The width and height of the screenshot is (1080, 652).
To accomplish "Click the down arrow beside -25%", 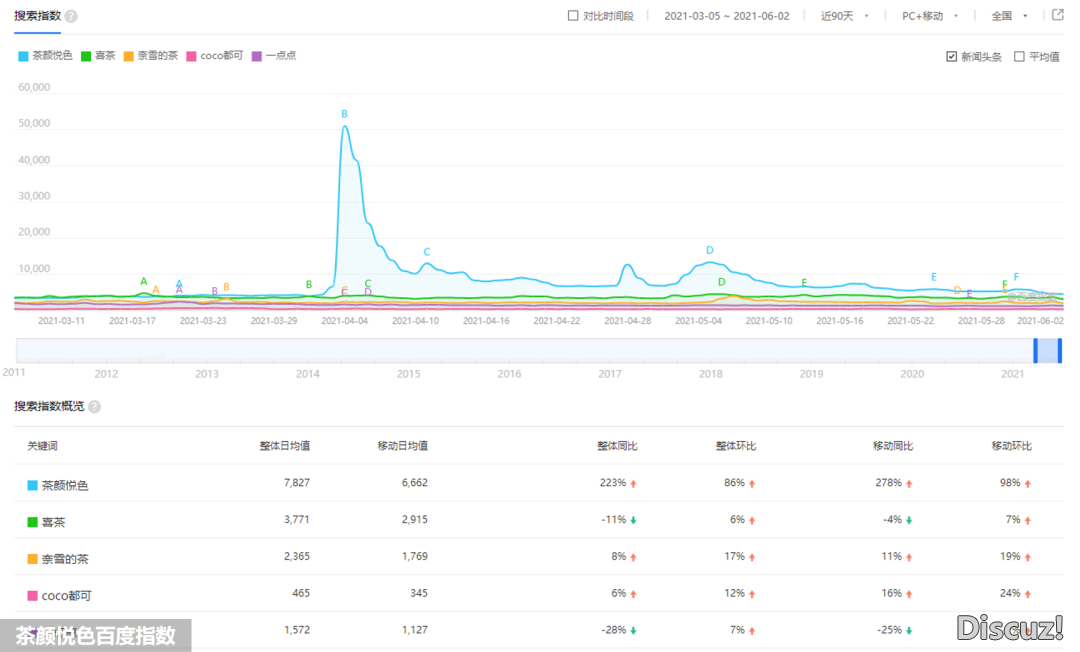I will 909,631.
